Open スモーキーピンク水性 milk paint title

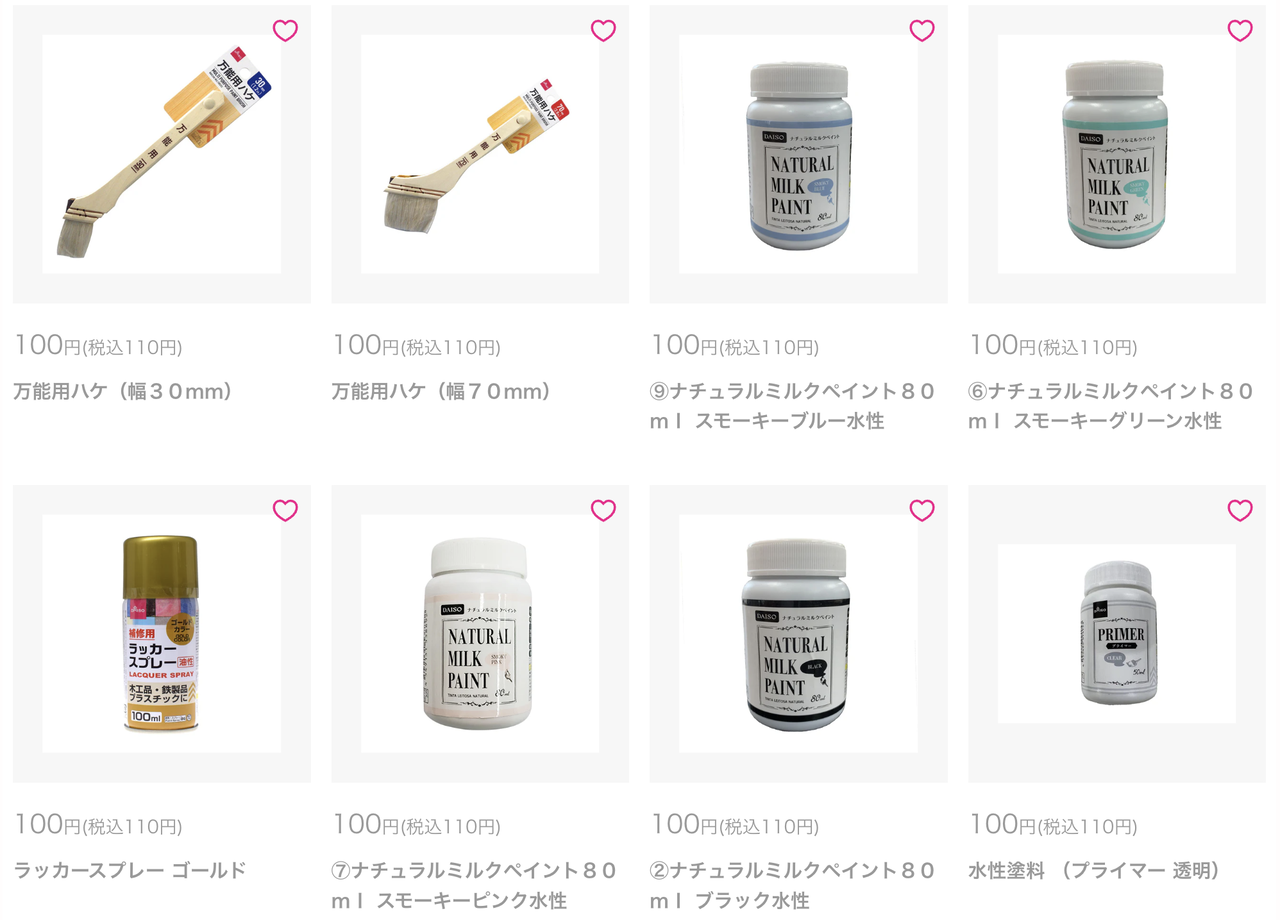click(475, 886)
